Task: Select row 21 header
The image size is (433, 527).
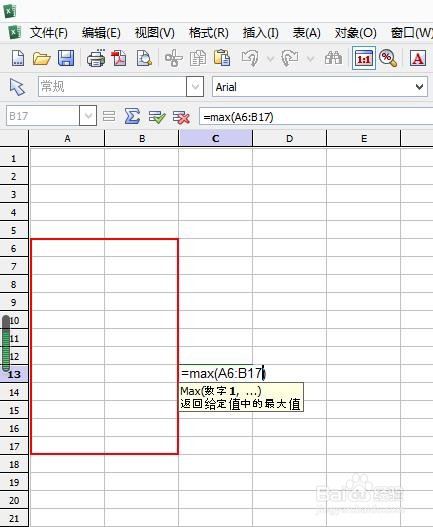Action: (x=14, y=518)
